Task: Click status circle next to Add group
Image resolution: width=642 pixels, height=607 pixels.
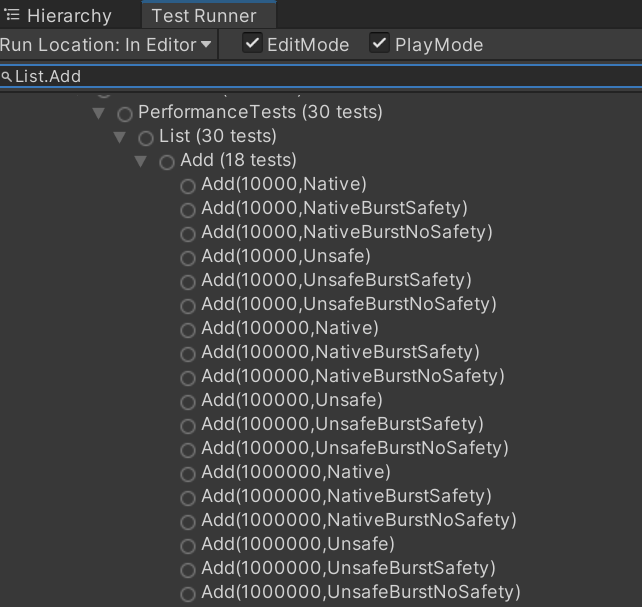Action: 167,161
